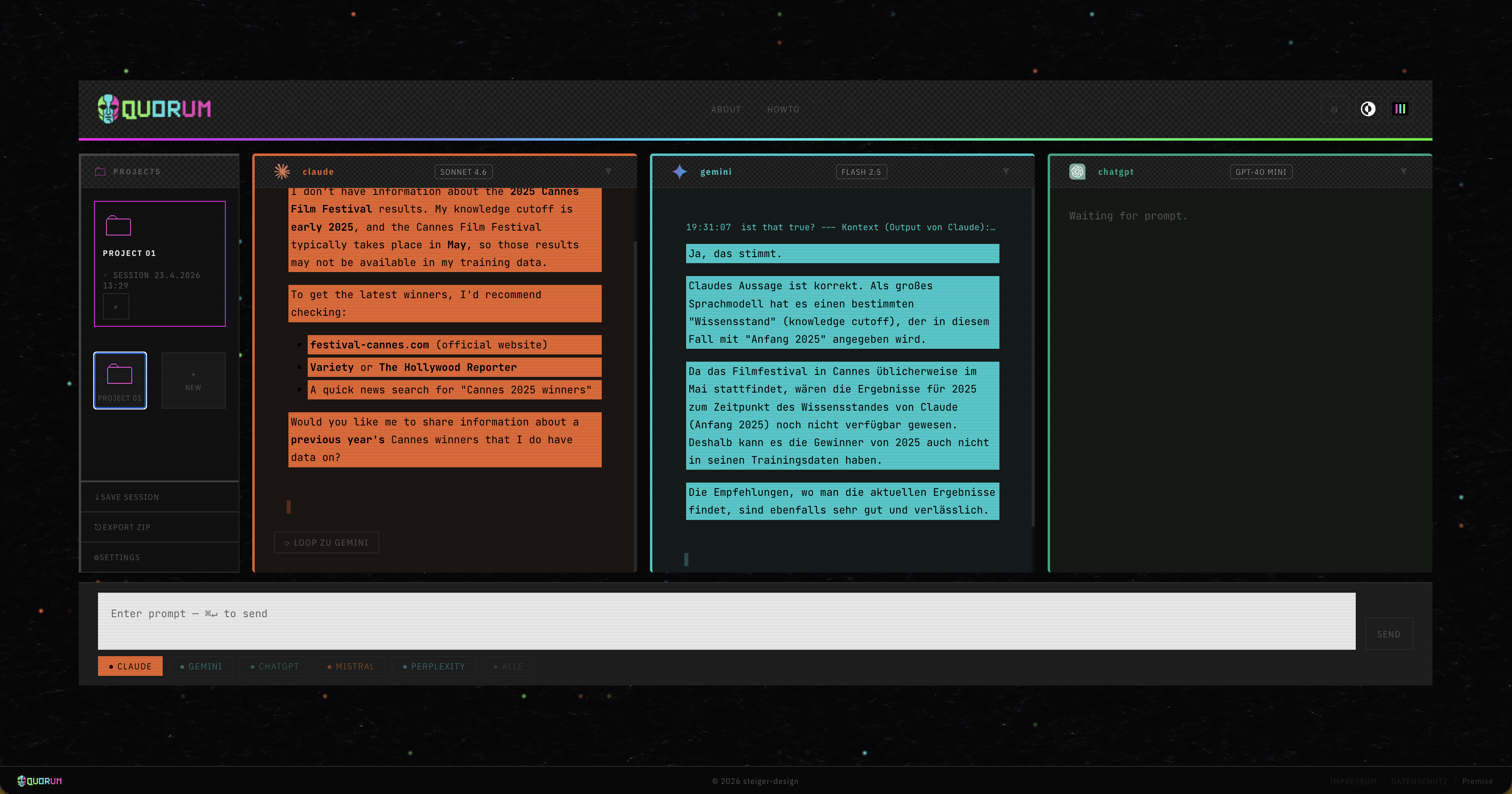Click the split rows layout icon
This screenshot has height=794, width=1512.
point(1334,109)
